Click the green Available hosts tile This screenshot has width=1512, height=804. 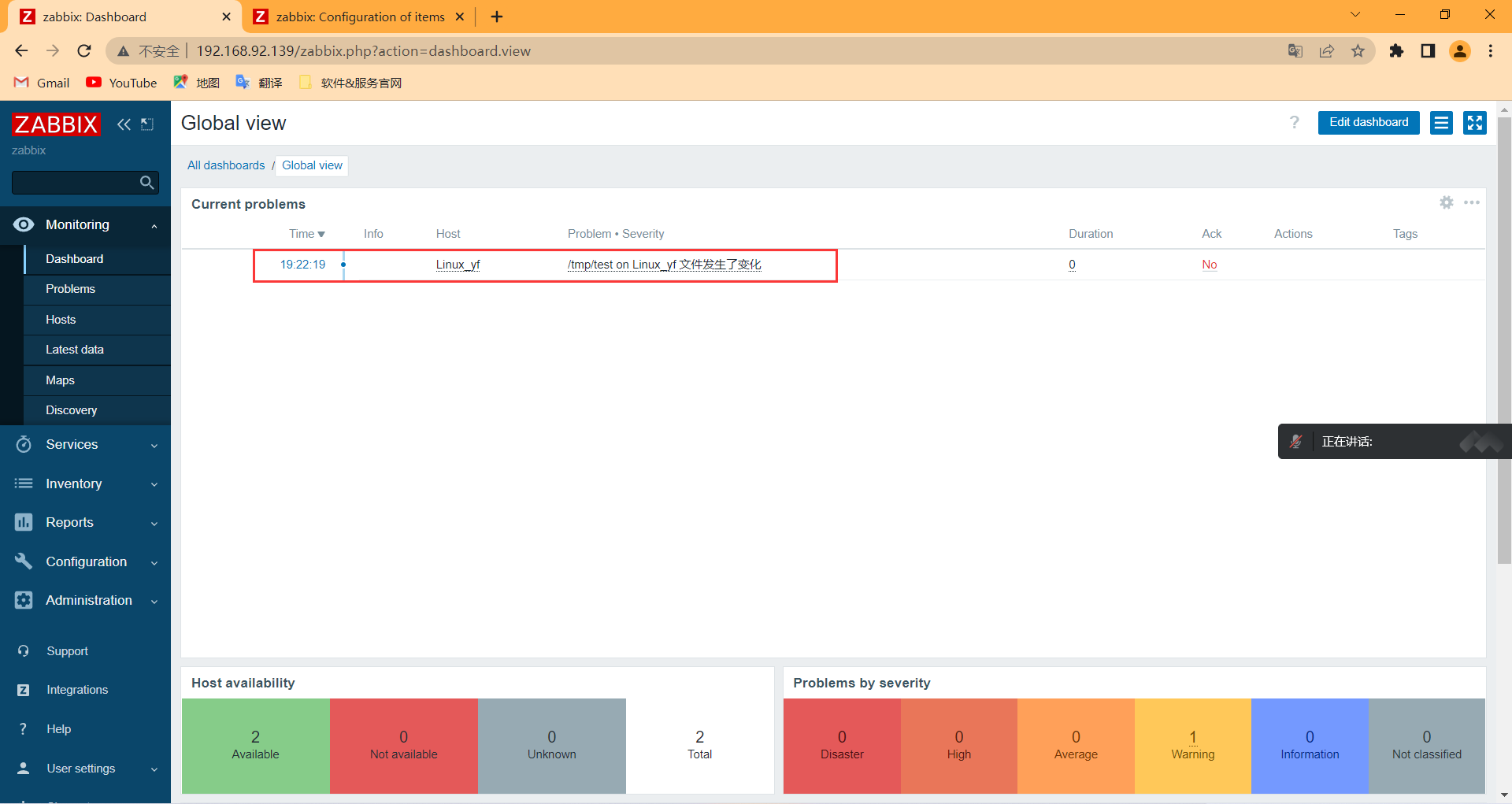pos(255,745)
